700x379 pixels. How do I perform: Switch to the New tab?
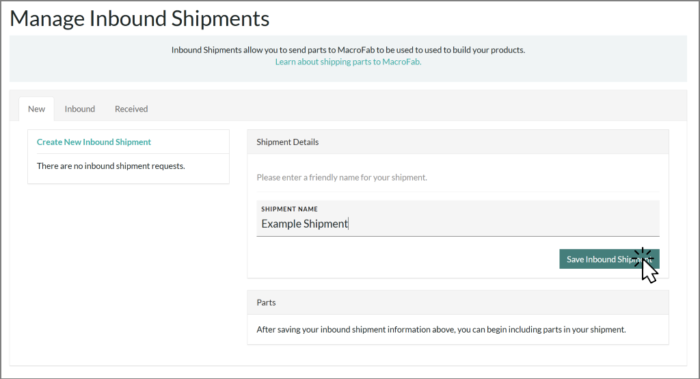[36, 109]
